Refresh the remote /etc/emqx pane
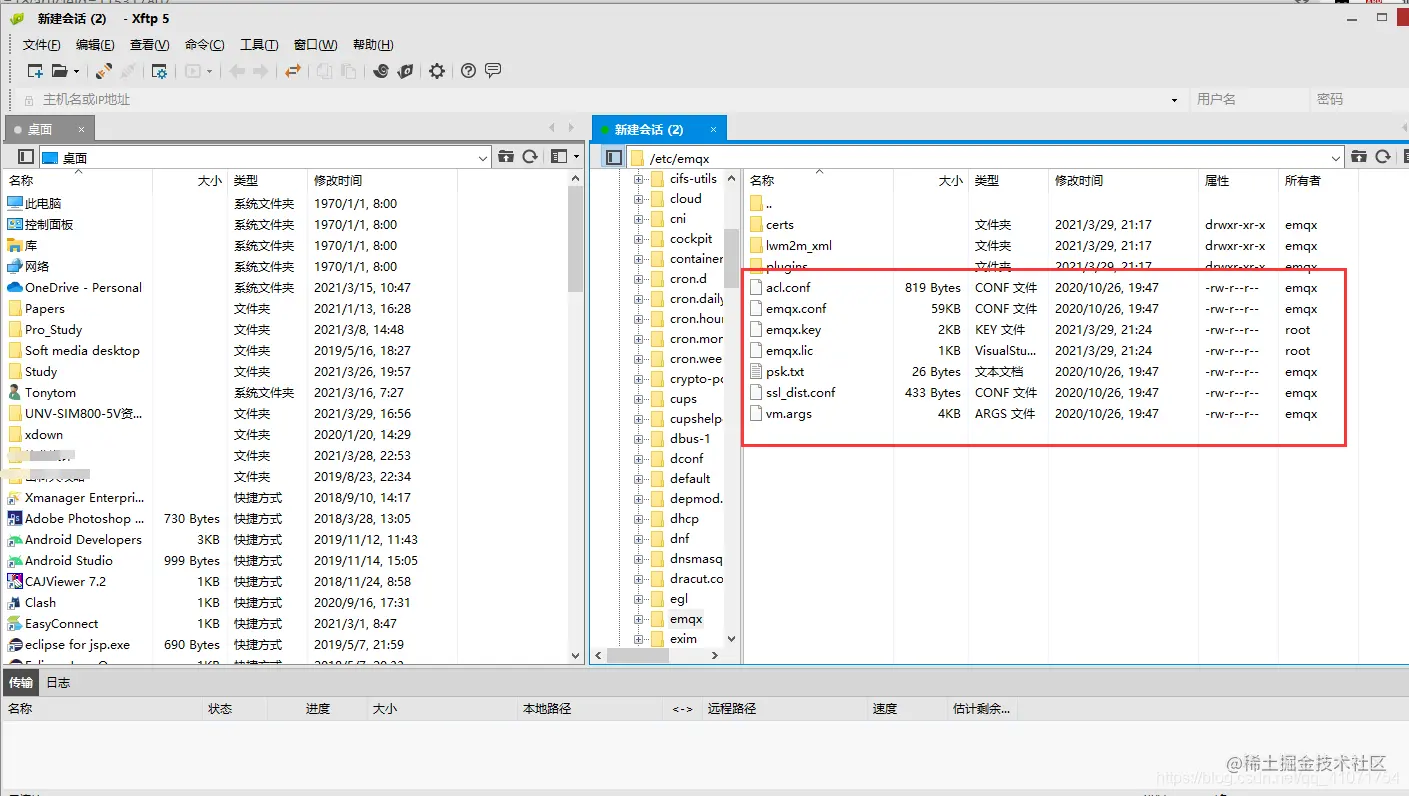This screenshot has height=796, width=1409. coord(1383,157)
